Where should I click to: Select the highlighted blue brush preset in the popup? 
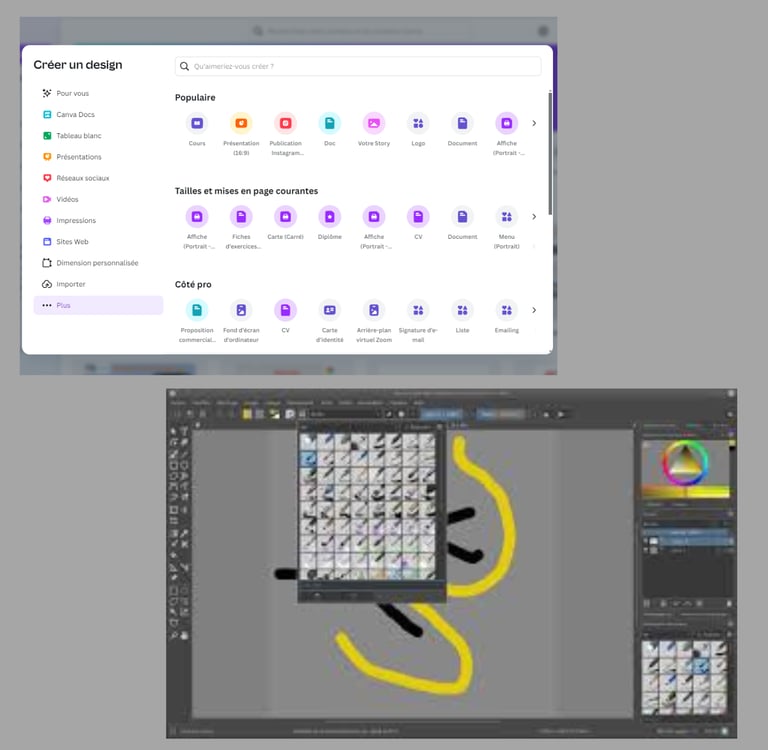click(x=309, y=459)
